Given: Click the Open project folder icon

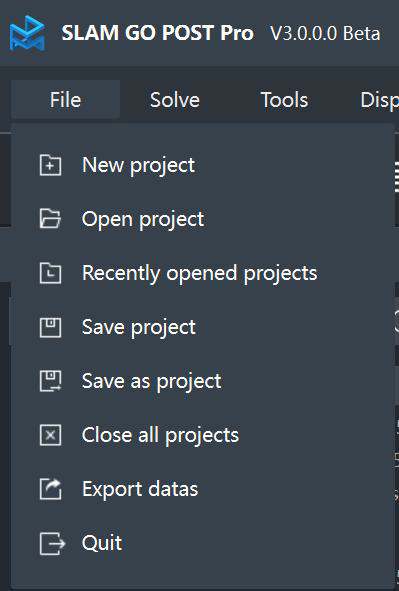Looking at the screenshot, I should [x=50, y=219].
